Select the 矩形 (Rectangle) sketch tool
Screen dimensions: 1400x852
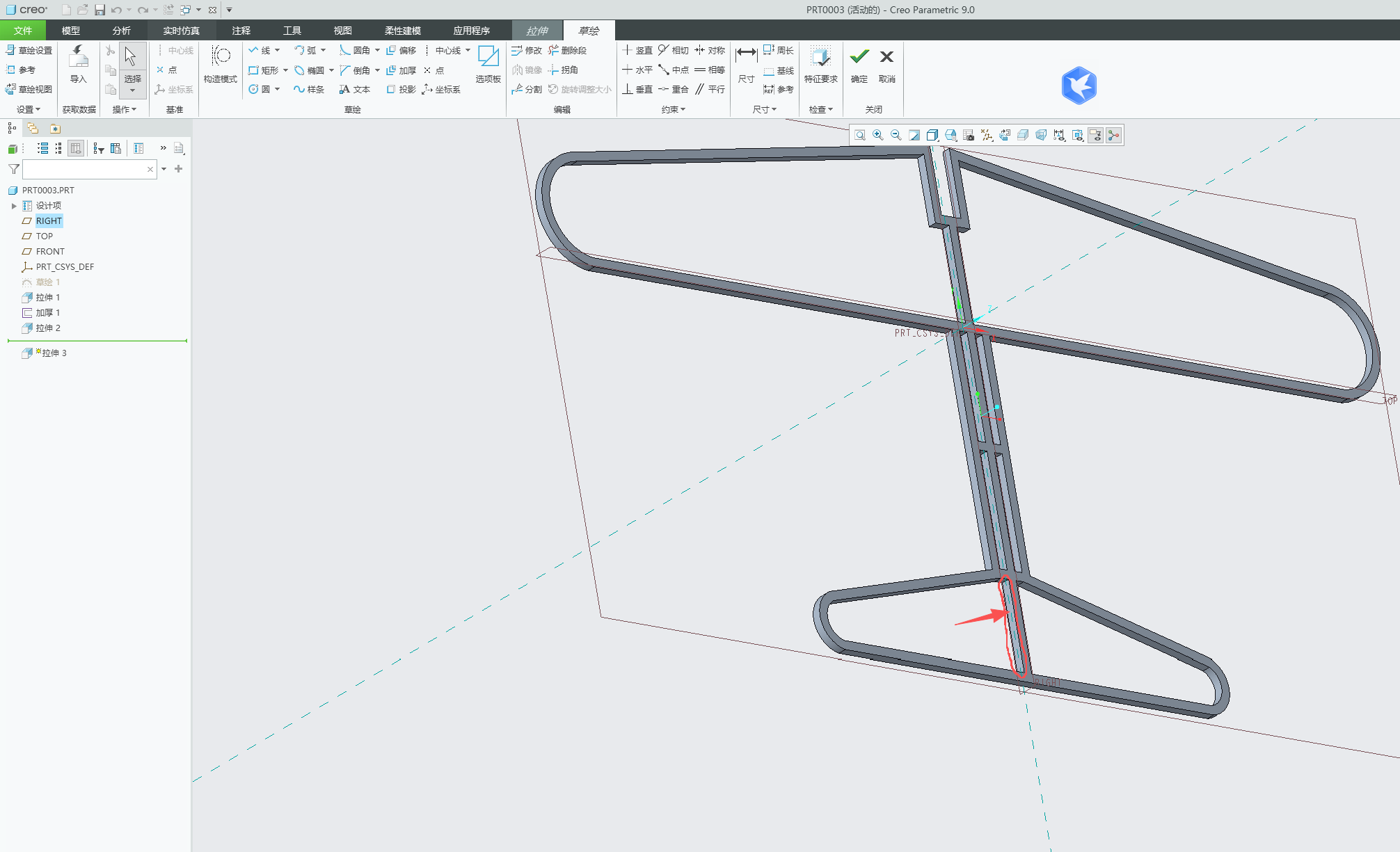click(264, 70)
